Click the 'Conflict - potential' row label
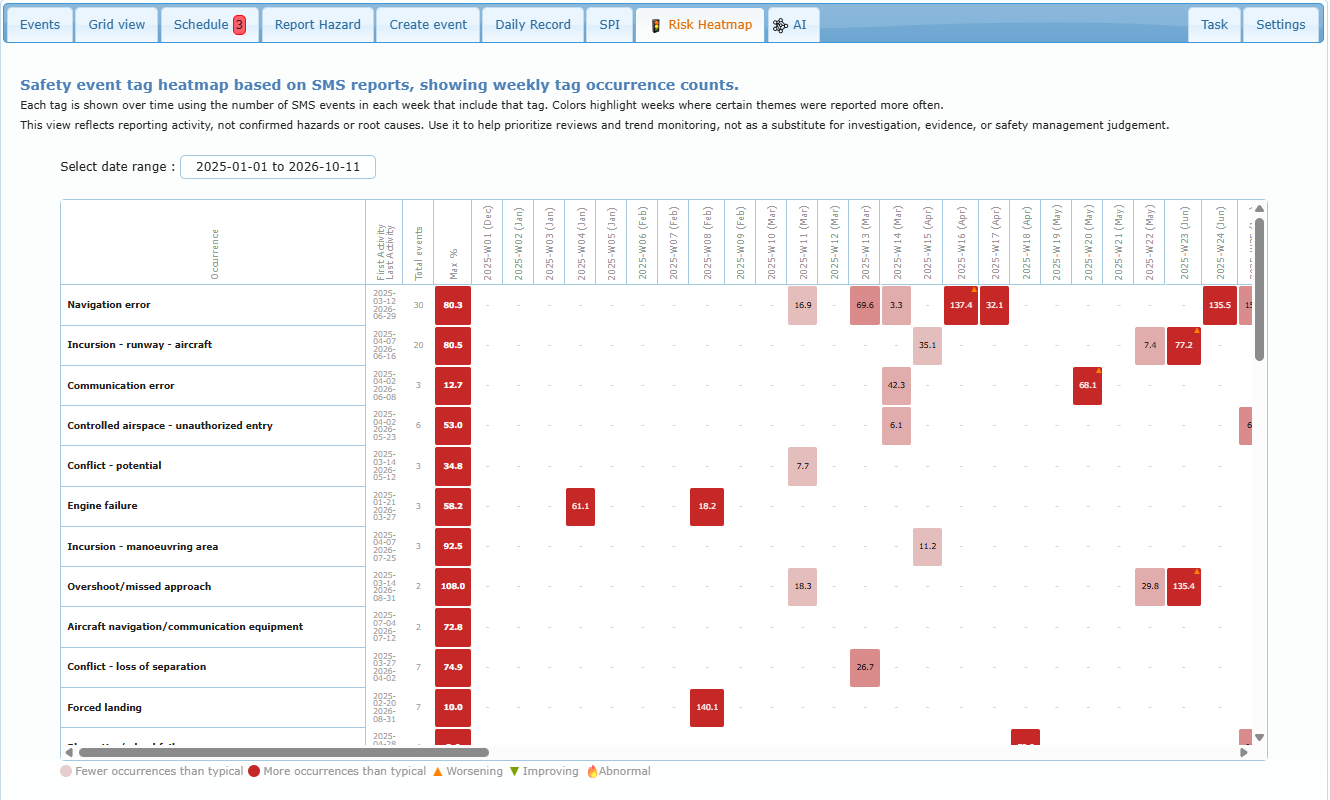 [114, 466]
